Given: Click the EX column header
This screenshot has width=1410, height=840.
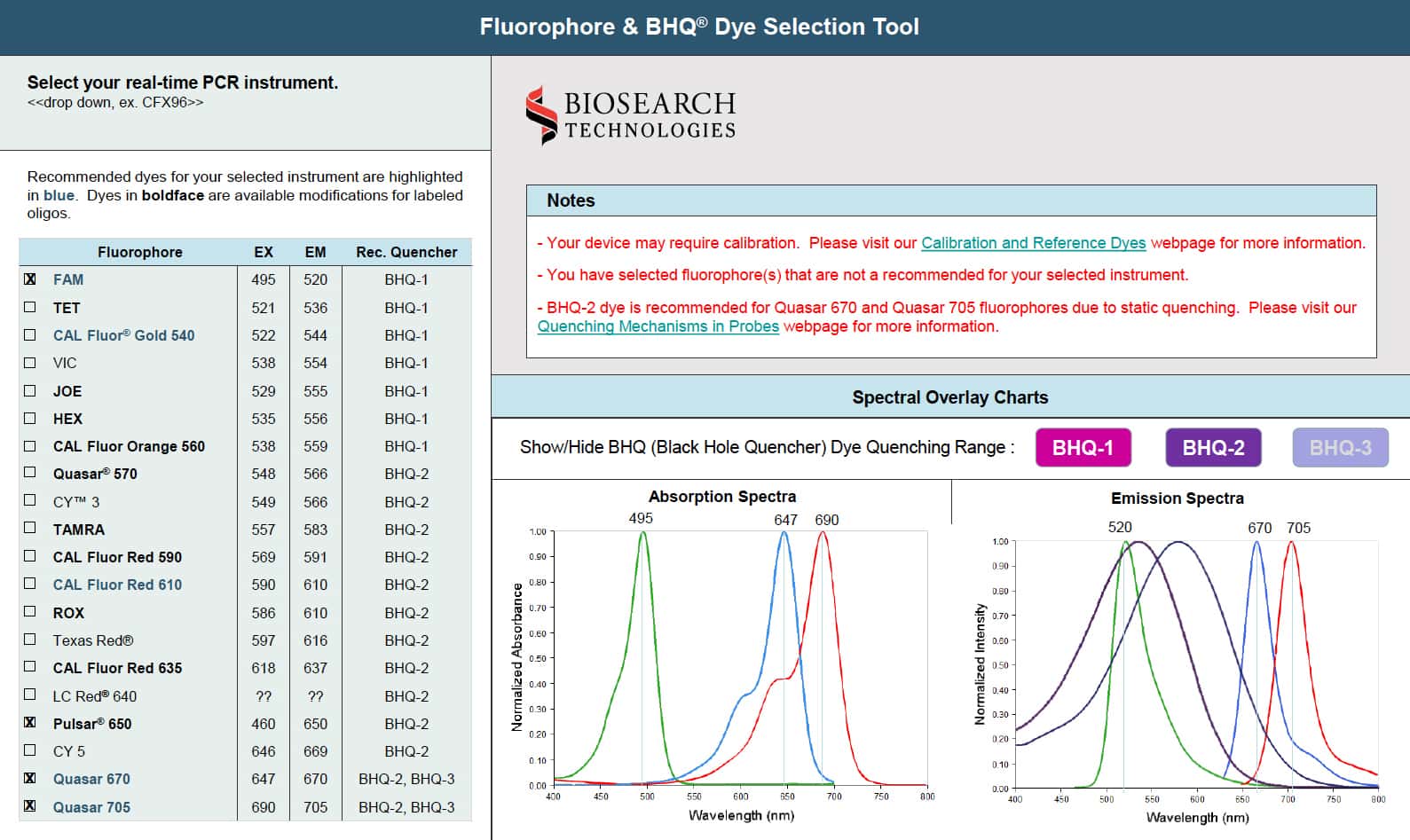Looking at the screenshot, I should (x=264, y=252).
